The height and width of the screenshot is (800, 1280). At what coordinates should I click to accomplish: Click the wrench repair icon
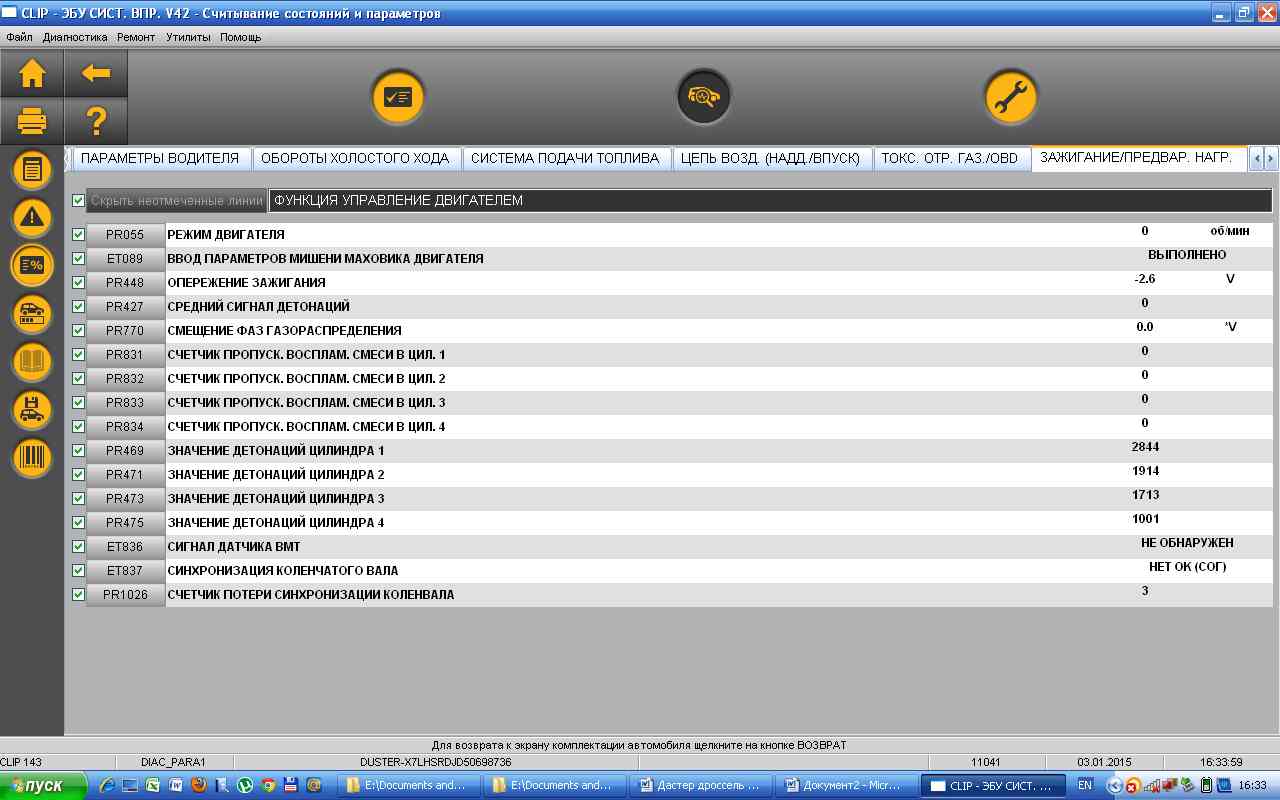pyautogui.click(x=1010, y=97)
